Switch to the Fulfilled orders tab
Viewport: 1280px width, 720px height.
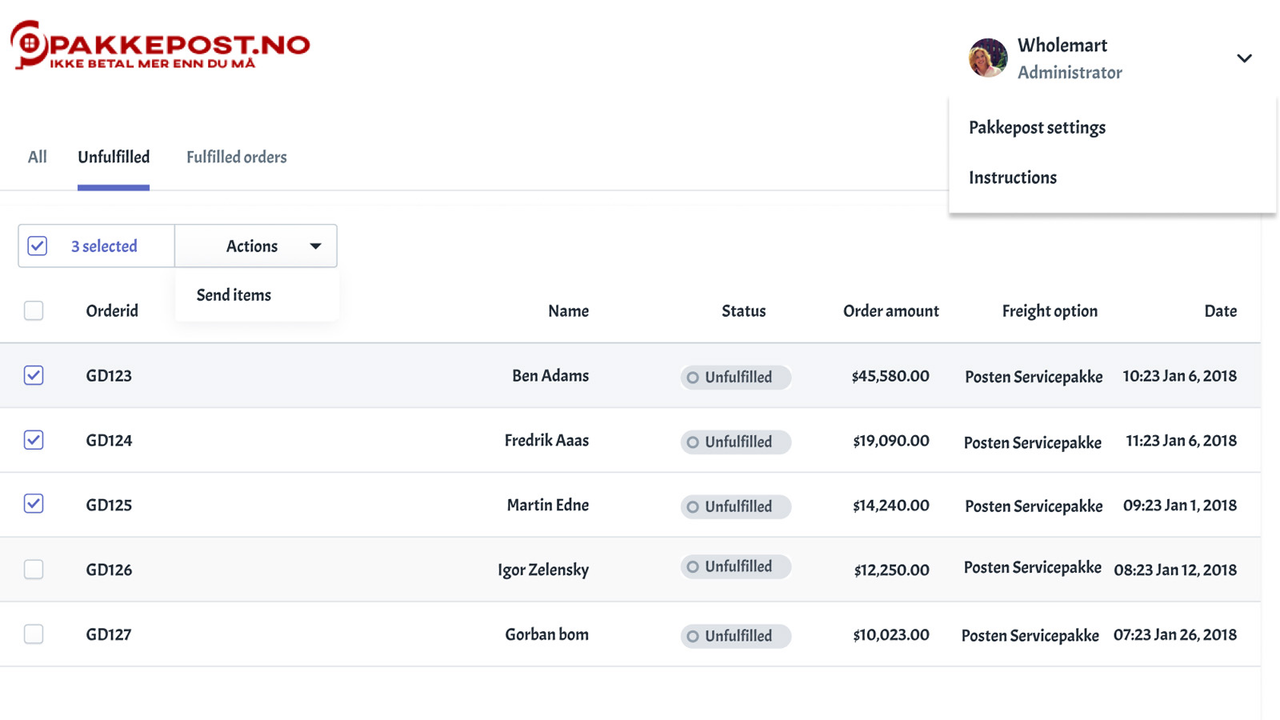[x=236, y=157]
